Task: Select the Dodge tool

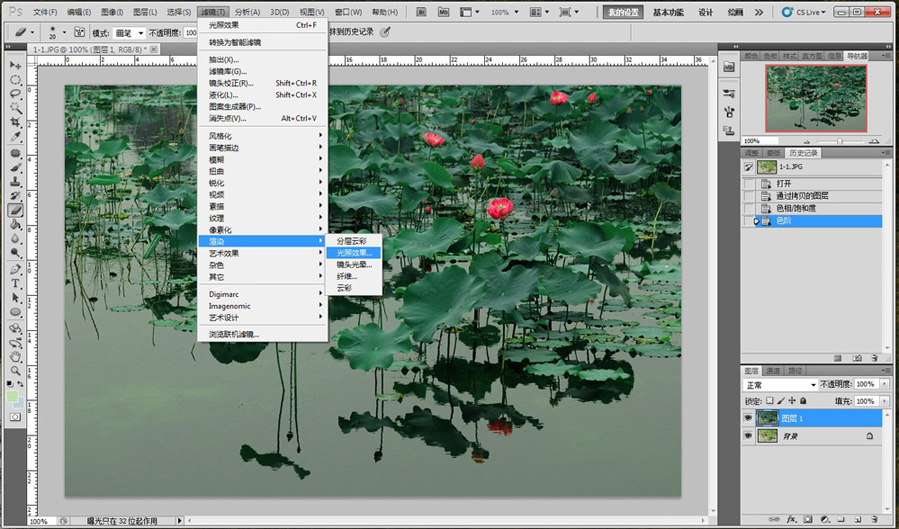Action: pyautogui.click(x=15, y=253)
